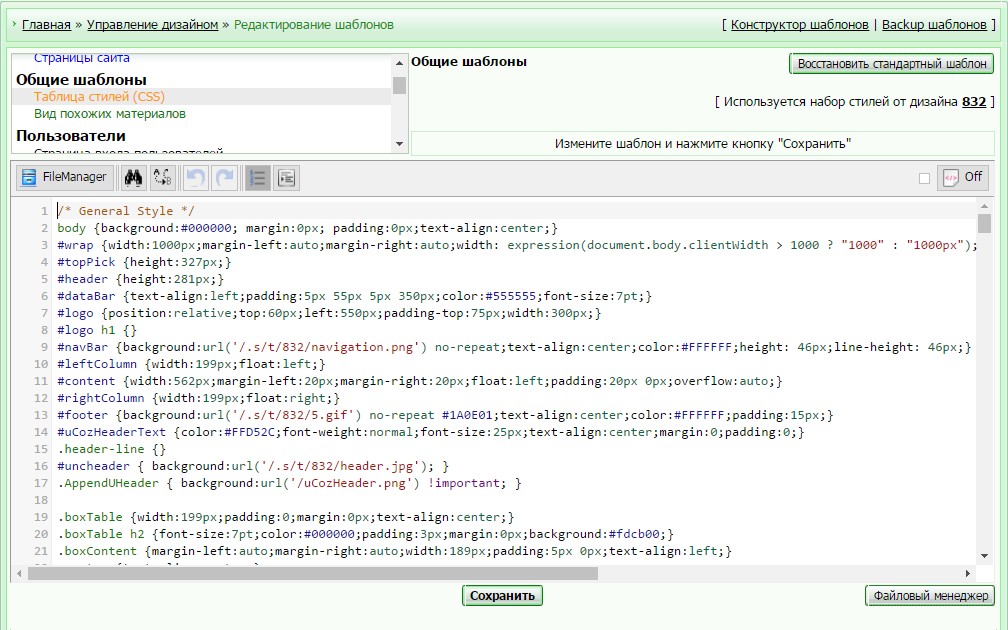The image size is (1008, 630).
Task: Click the #rightColumn code line
Action: (x=199, y=399)
